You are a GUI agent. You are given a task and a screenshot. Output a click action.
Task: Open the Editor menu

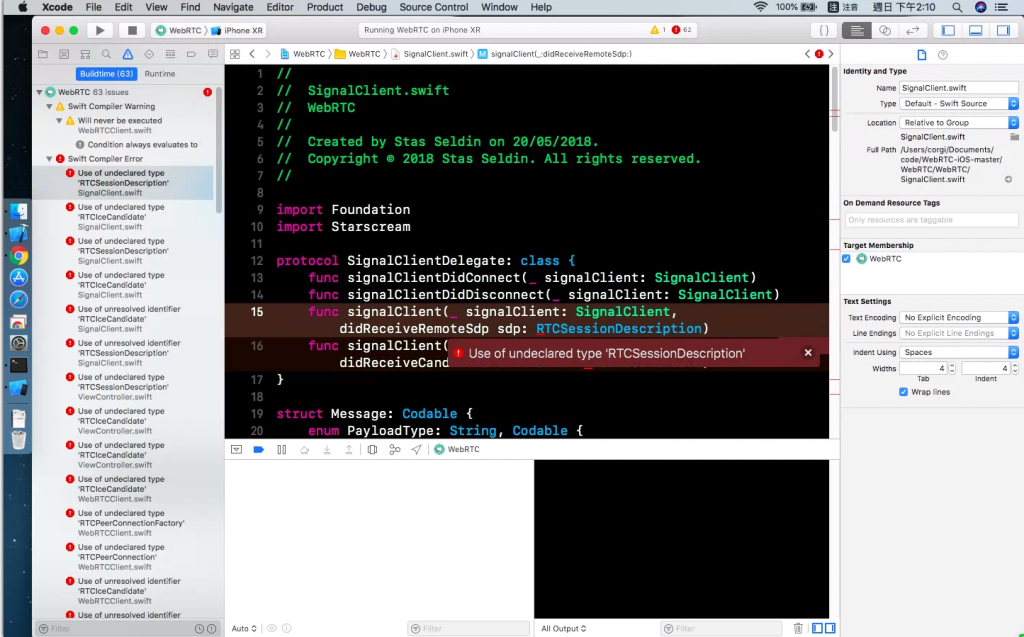coord(280,7)
